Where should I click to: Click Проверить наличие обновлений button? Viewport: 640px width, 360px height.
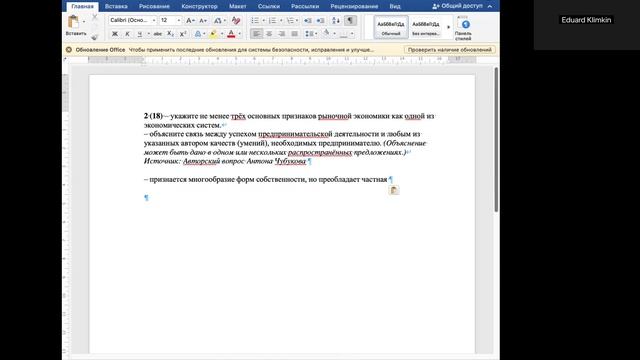(x=450, y=50)
